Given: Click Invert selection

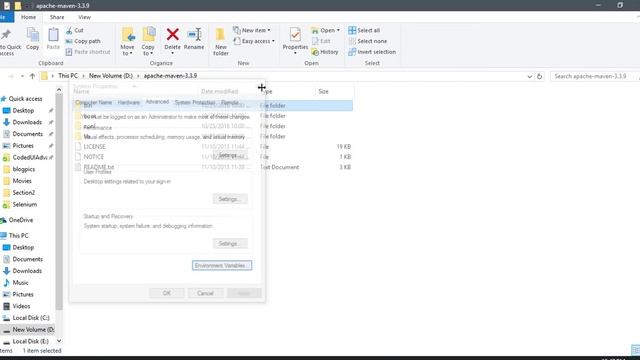Looking at the screenshot, I should tap(372, 52).
